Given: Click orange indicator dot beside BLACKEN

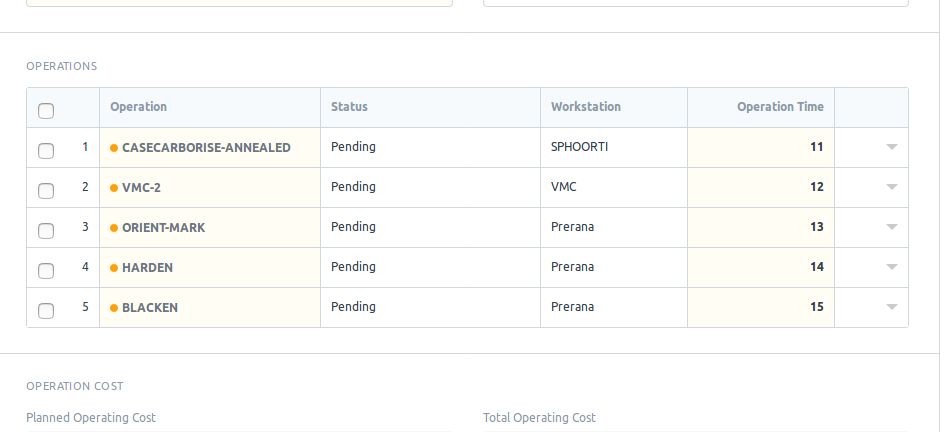Looking at the screenshot, I should pyautogui.click(x=114, y=308).
